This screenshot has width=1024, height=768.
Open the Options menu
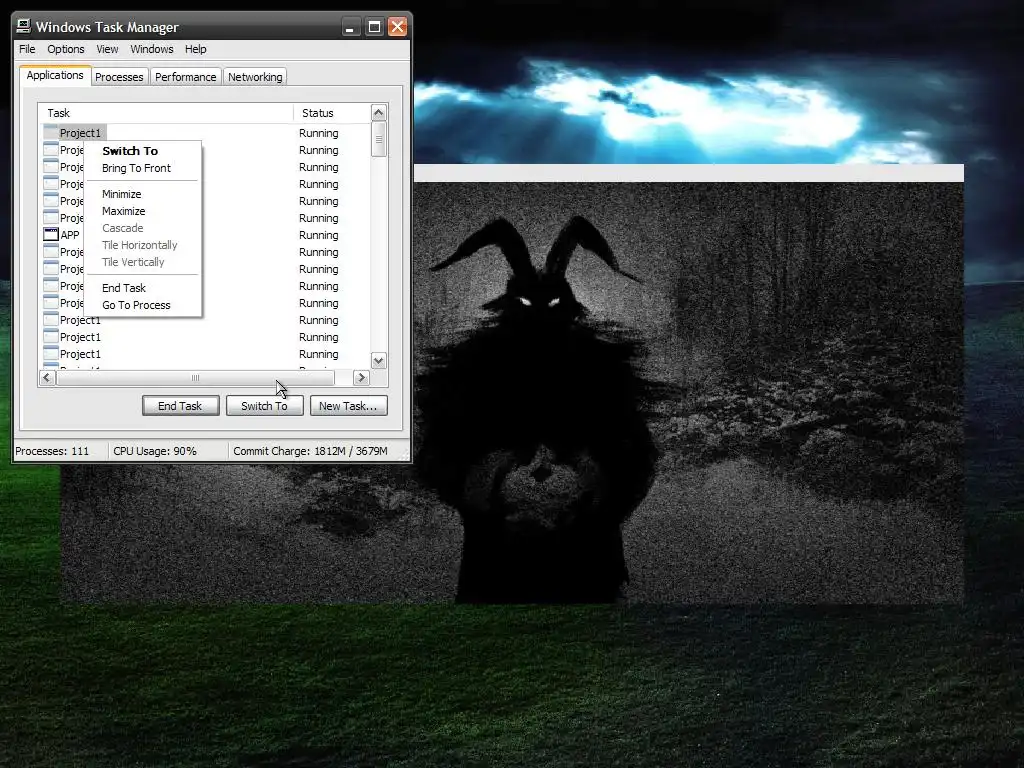(65, 49)
